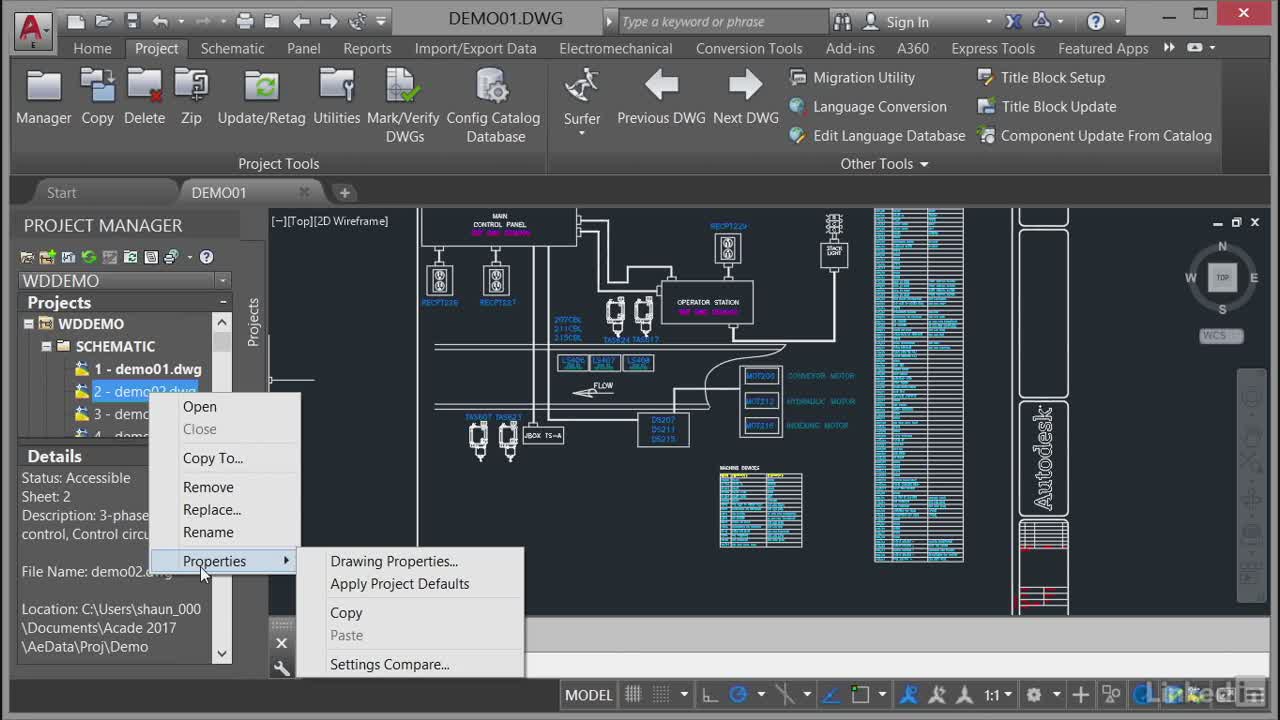Run the Update/Retag tool
The image size is (1280, 720).
[x=261, y=97]
